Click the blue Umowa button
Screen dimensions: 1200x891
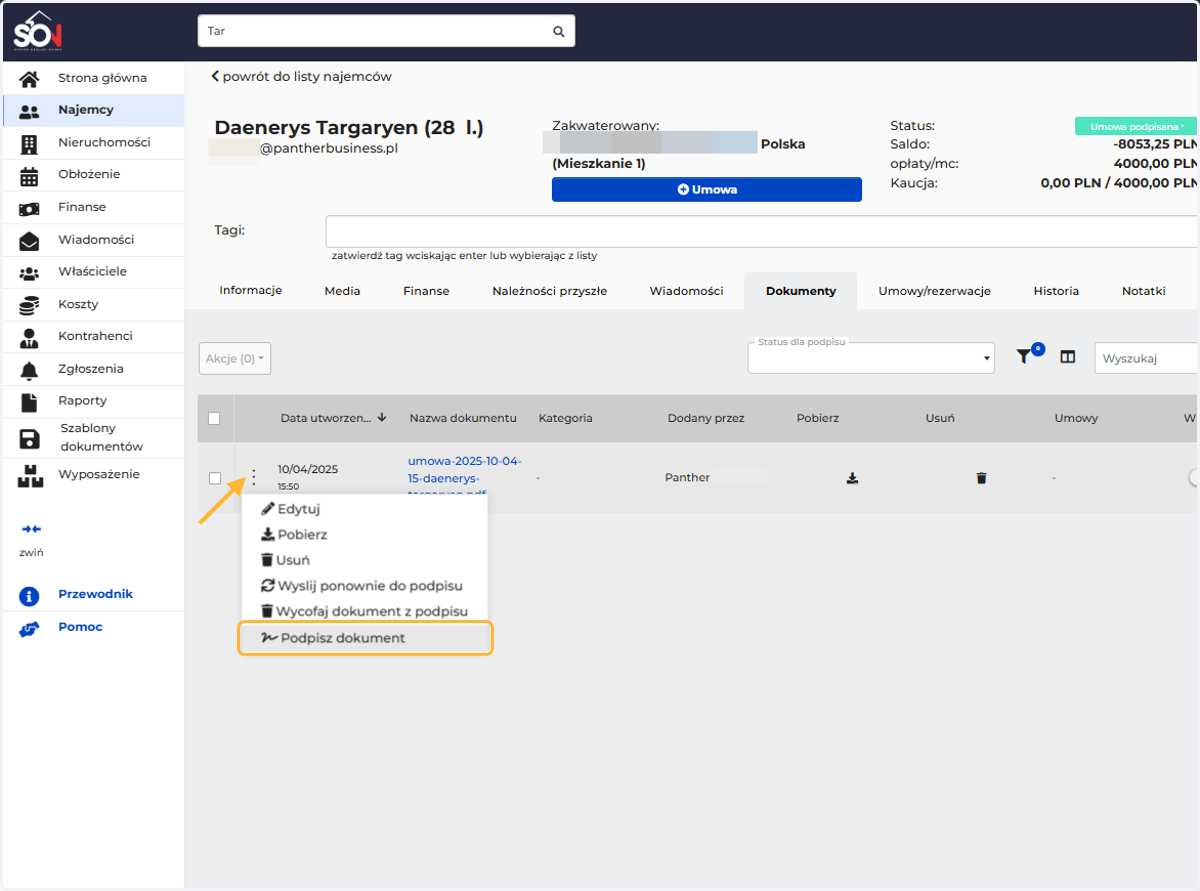(707, 189)
